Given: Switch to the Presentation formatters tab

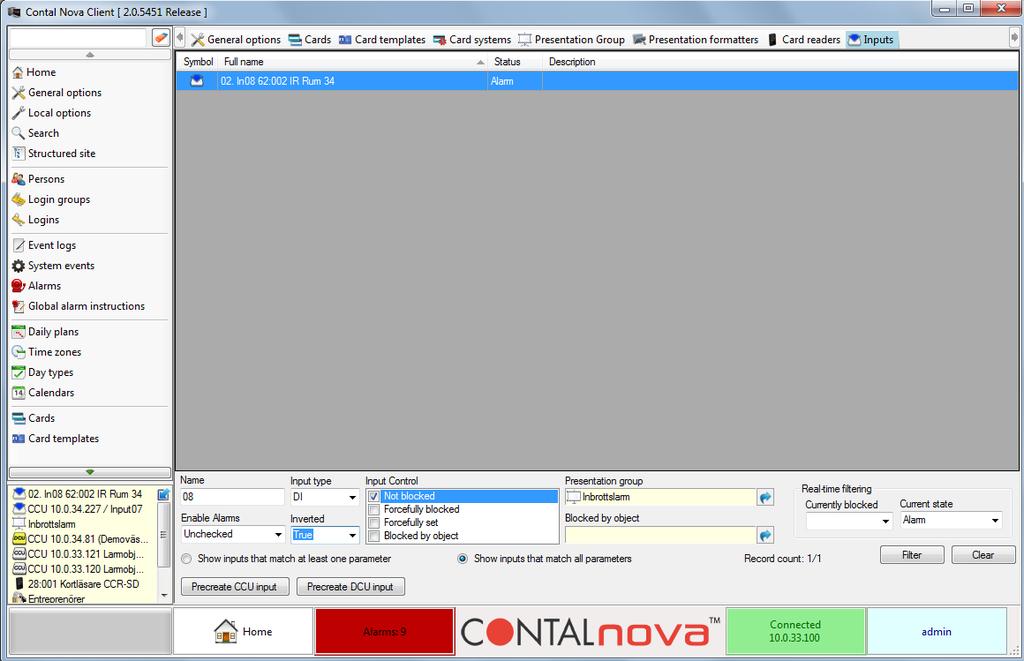Looking at the screenshot, I should point(696,39).
